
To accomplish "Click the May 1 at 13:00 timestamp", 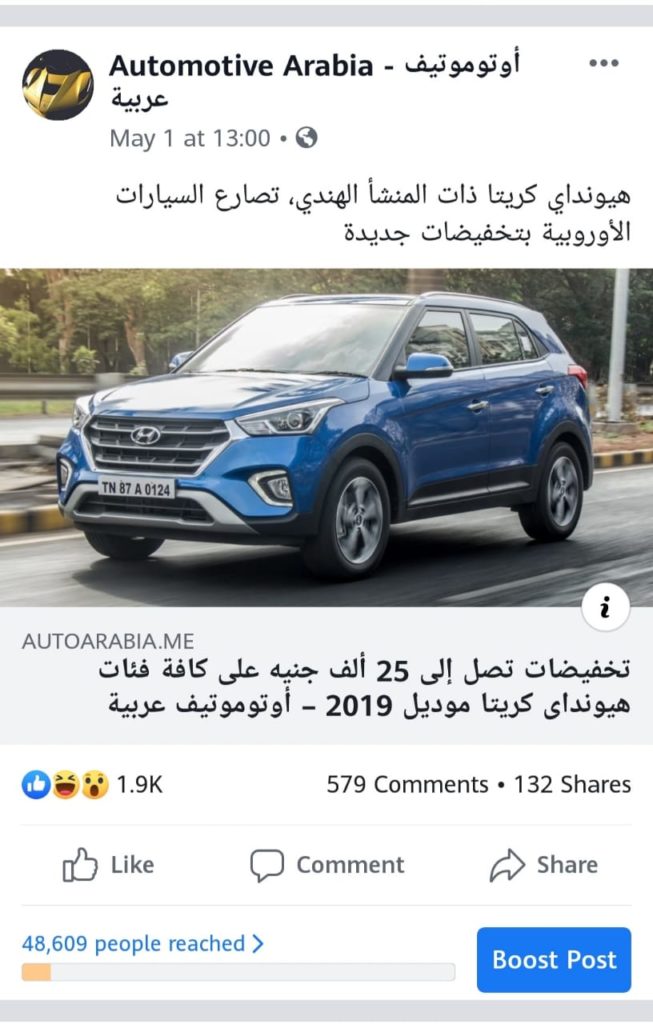I will tap(190, 138).
